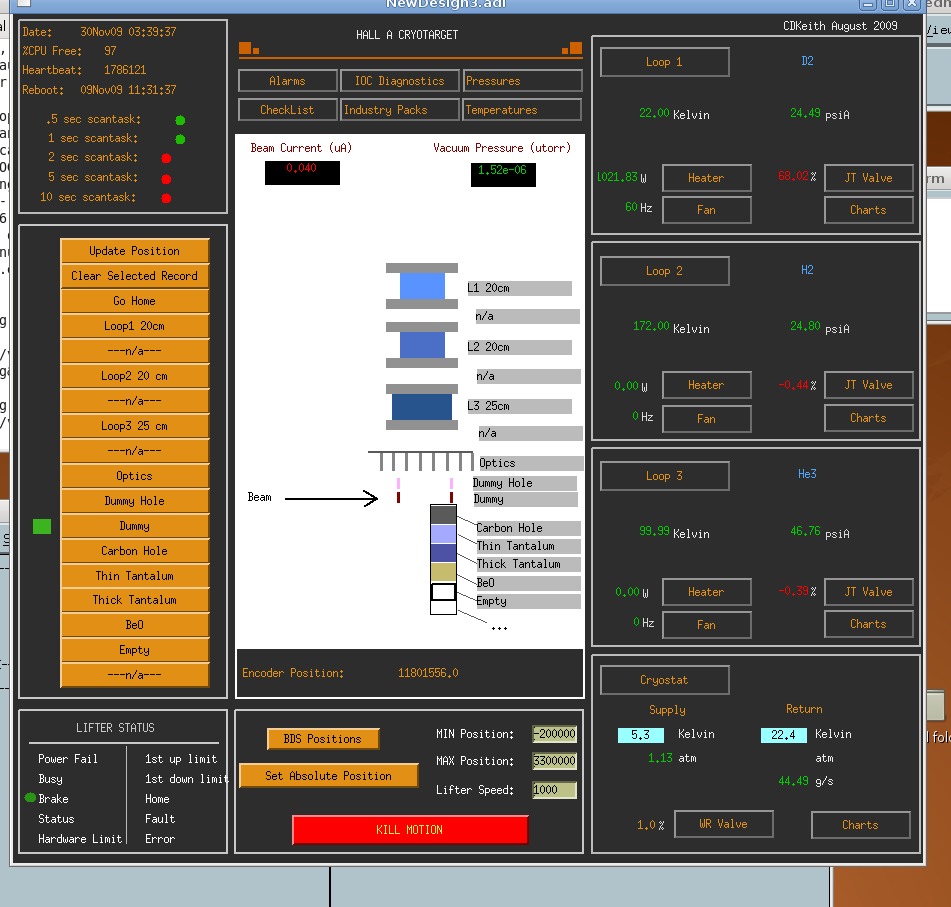Select Dummy Hole position button
Screen dimensions: 951x907
pyautogui.click(x=135, y=501)
